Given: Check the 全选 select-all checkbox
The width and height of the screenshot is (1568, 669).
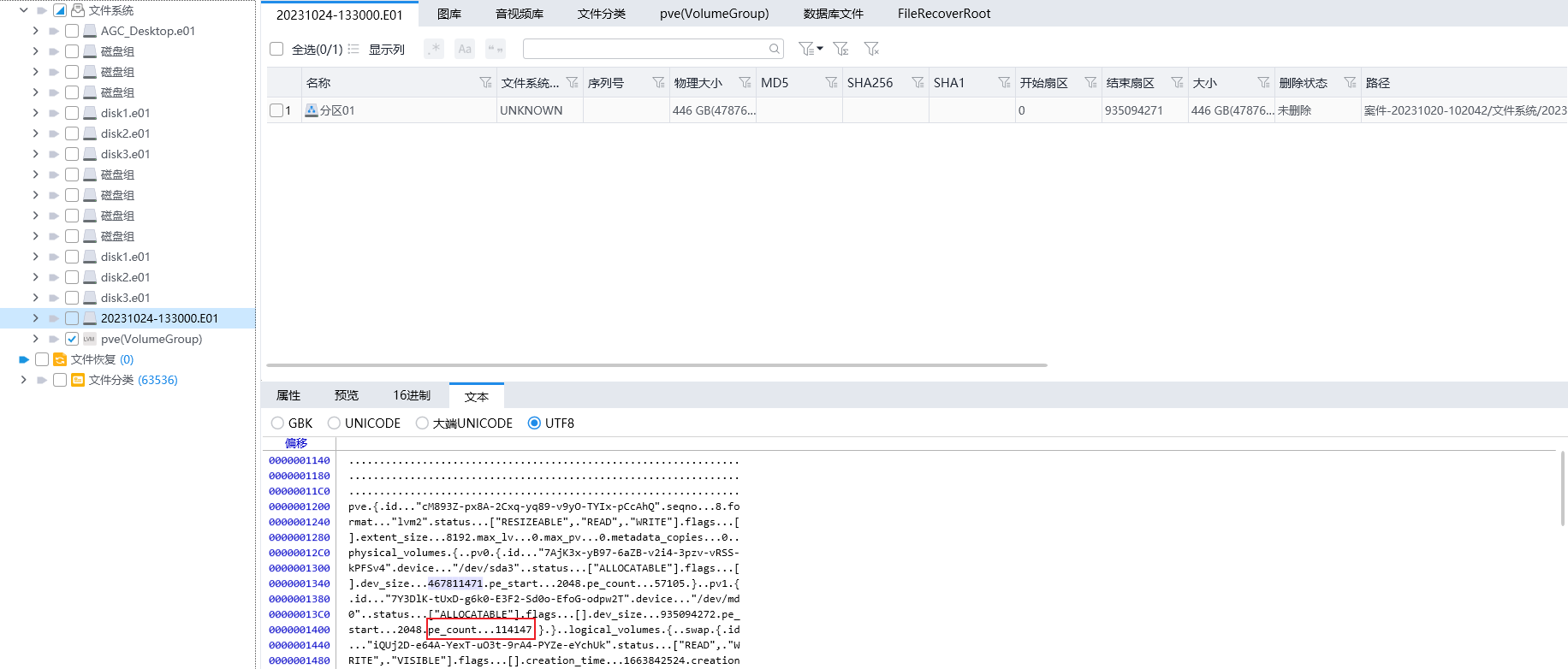Looking at the screenshot, I should 276,49.
